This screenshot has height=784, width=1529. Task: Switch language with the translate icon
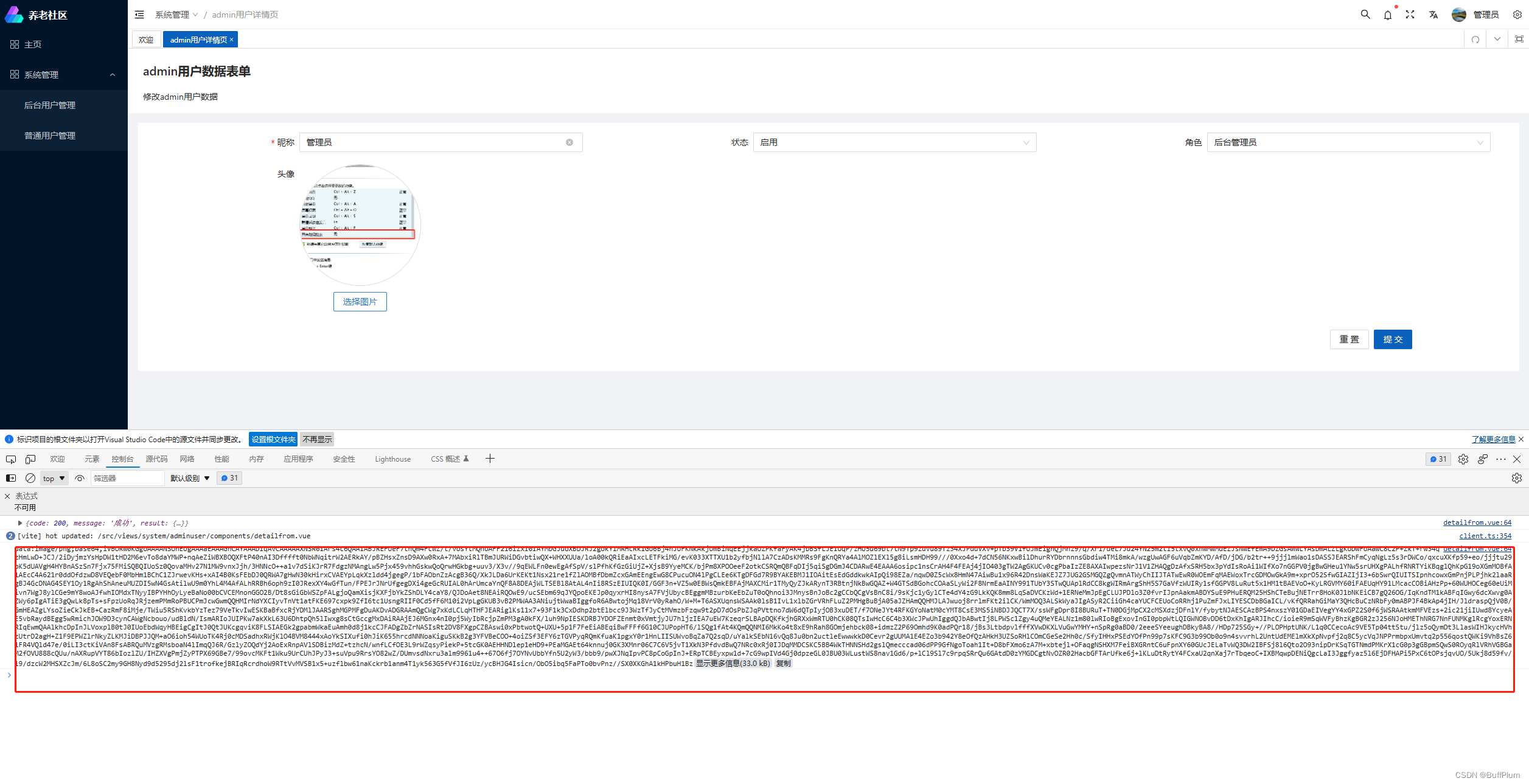point(1433,14)
